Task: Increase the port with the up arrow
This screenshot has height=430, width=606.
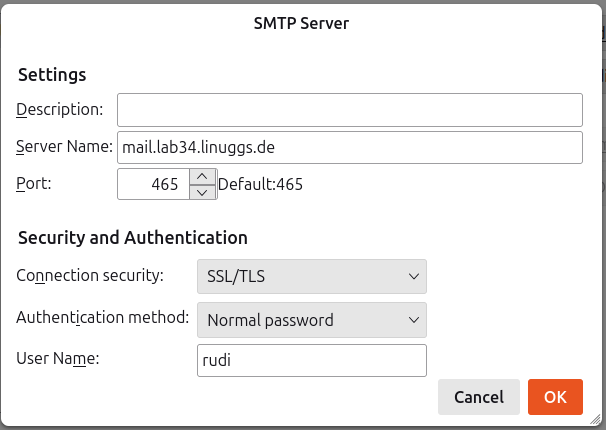Action: coord(202,176)
